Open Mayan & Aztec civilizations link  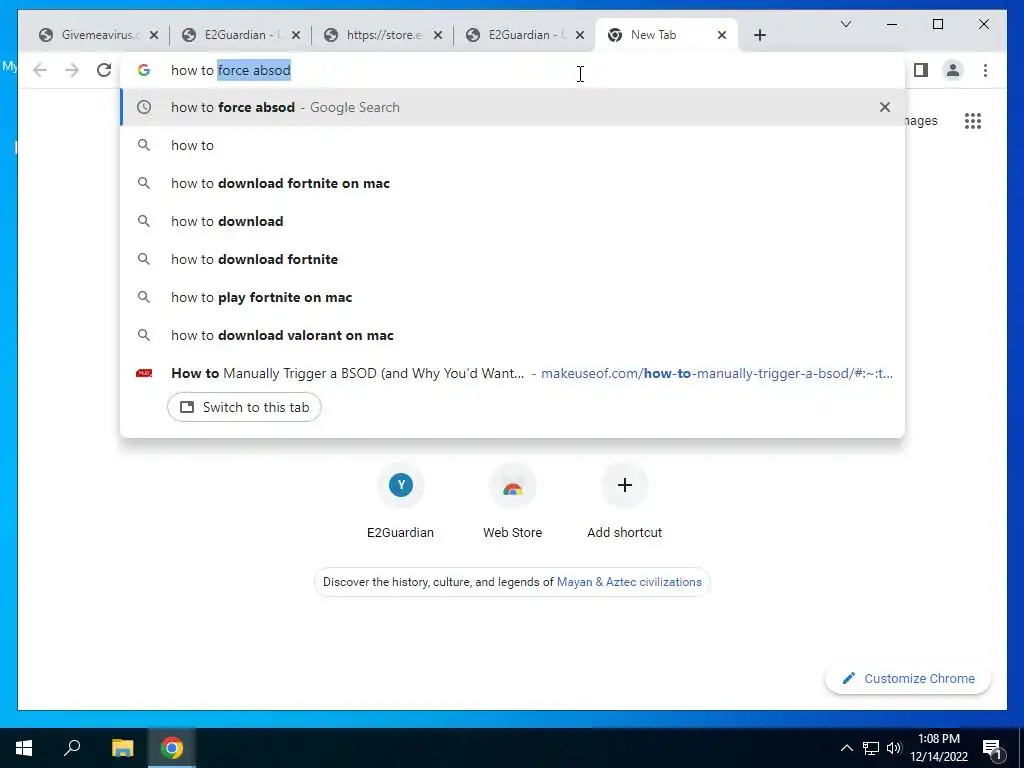point(629,582)
